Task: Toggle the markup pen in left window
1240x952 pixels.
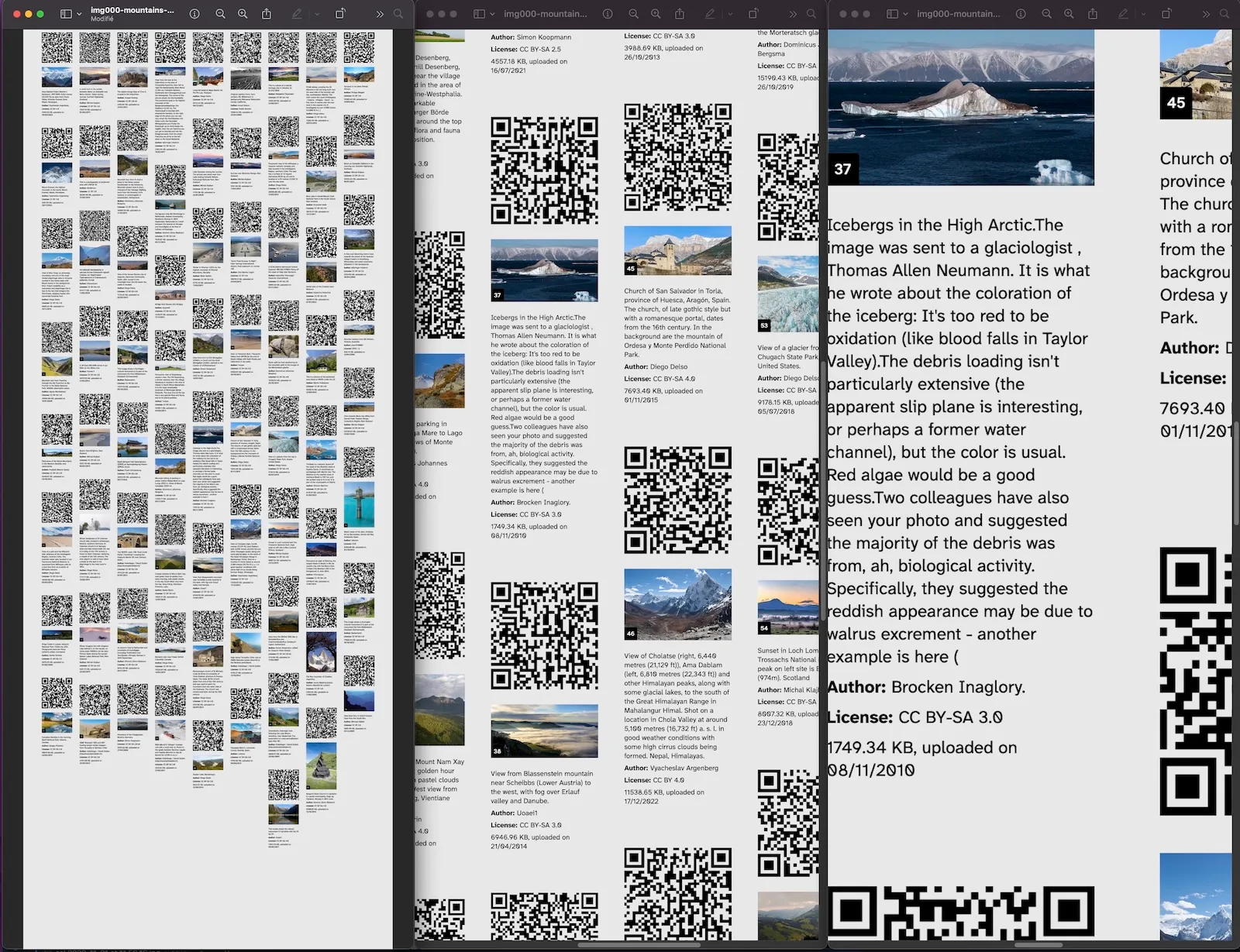Action: click(x=296, y=14)
